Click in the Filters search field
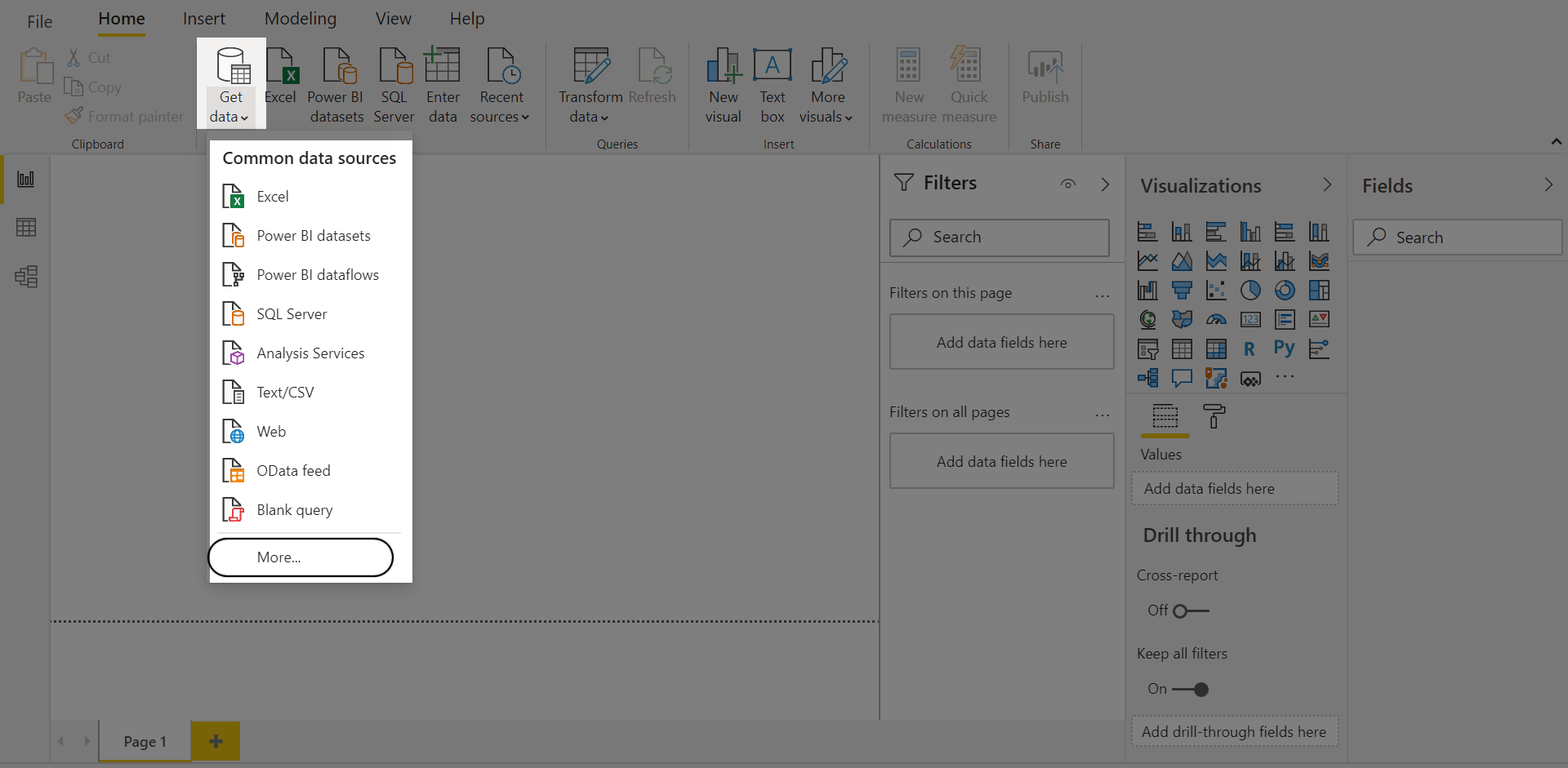Screen dimensions: 1568x768 (x=1000, y=238)
